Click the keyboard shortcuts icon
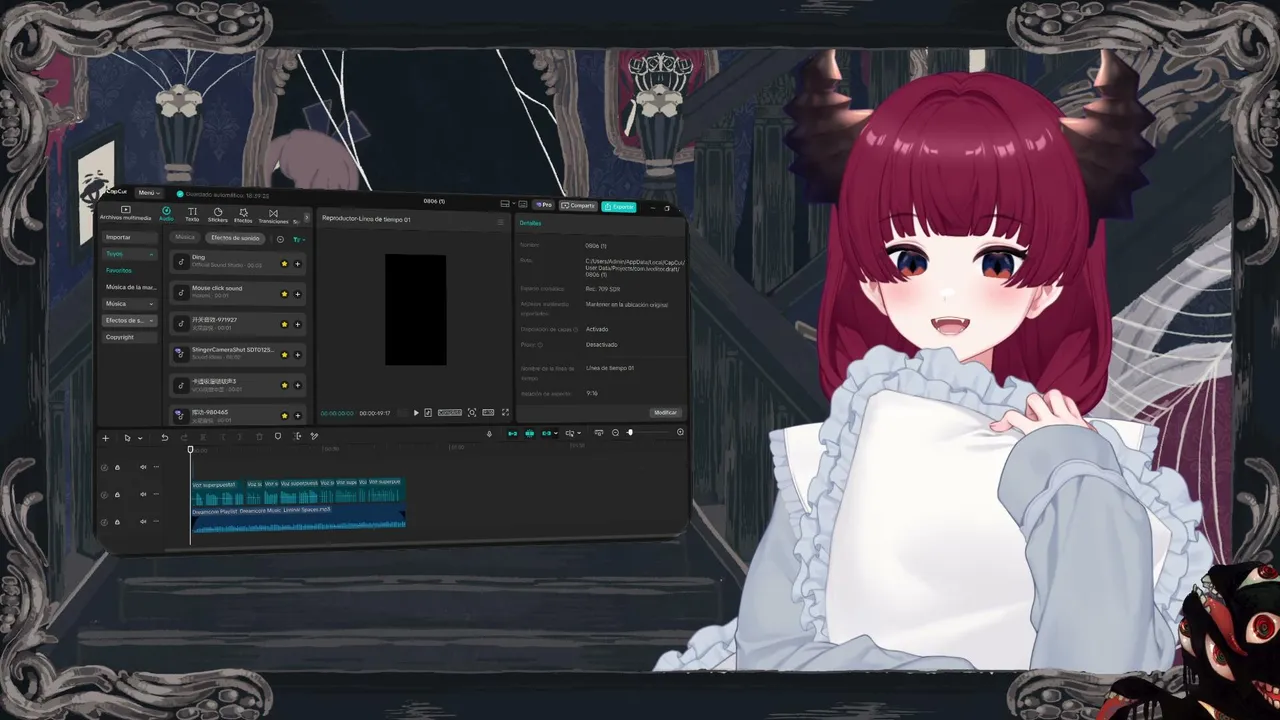 (x=523, y=204)
